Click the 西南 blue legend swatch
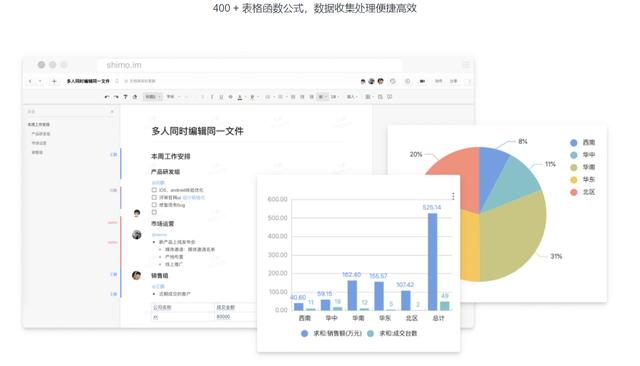The width and height of the screenshot is (640, 366). tap(573, 143)
